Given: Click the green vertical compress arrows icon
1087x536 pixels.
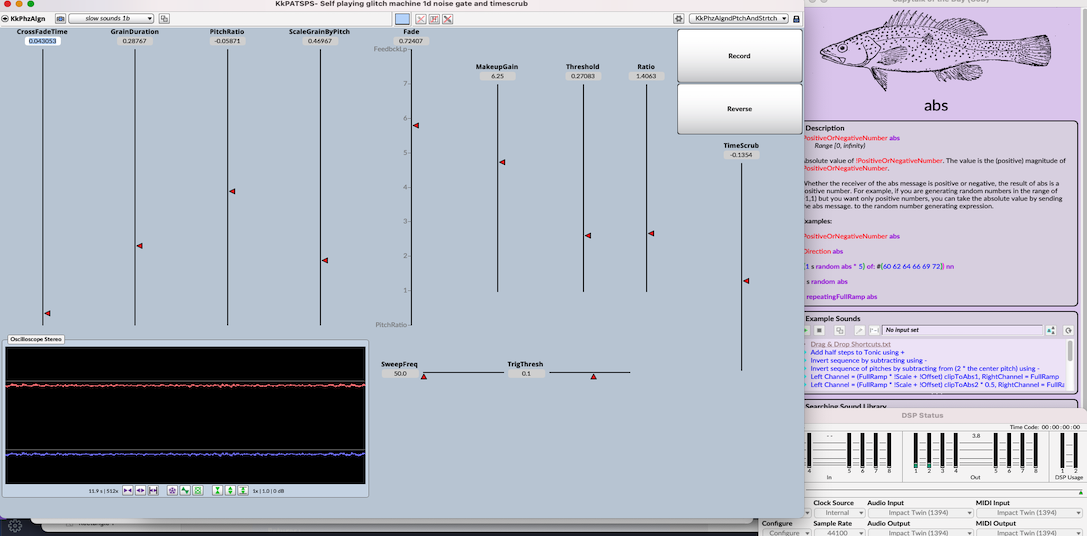Looking at the screenshot, I should point(218,490).
